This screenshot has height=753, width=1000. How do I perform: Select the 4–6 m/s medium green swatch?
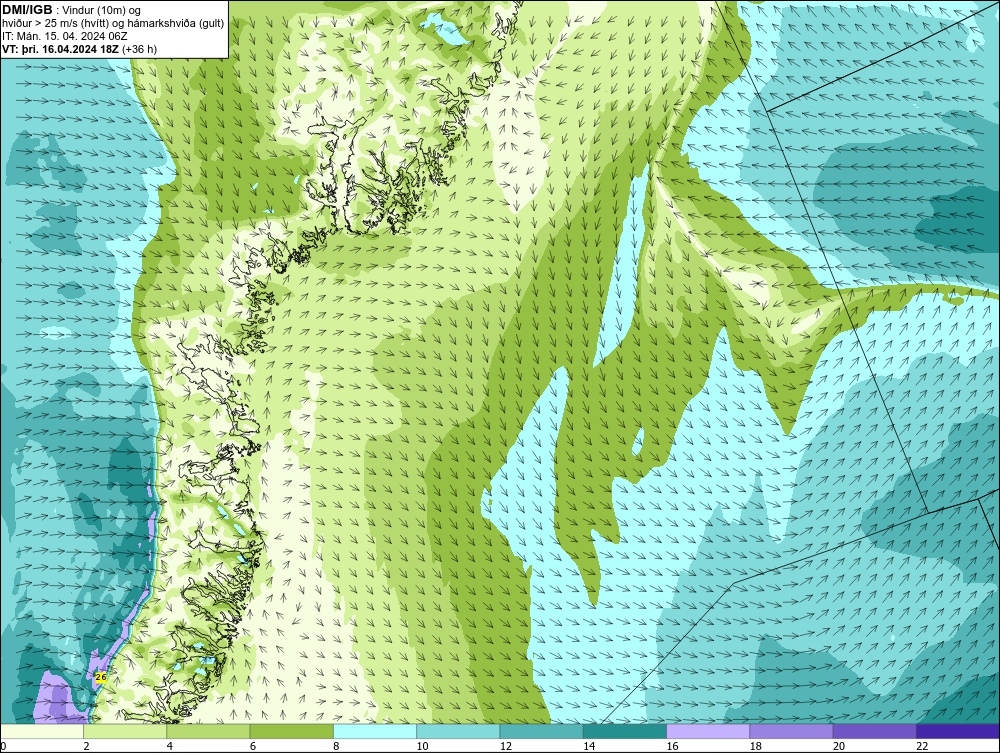click(x=209, y=731)
